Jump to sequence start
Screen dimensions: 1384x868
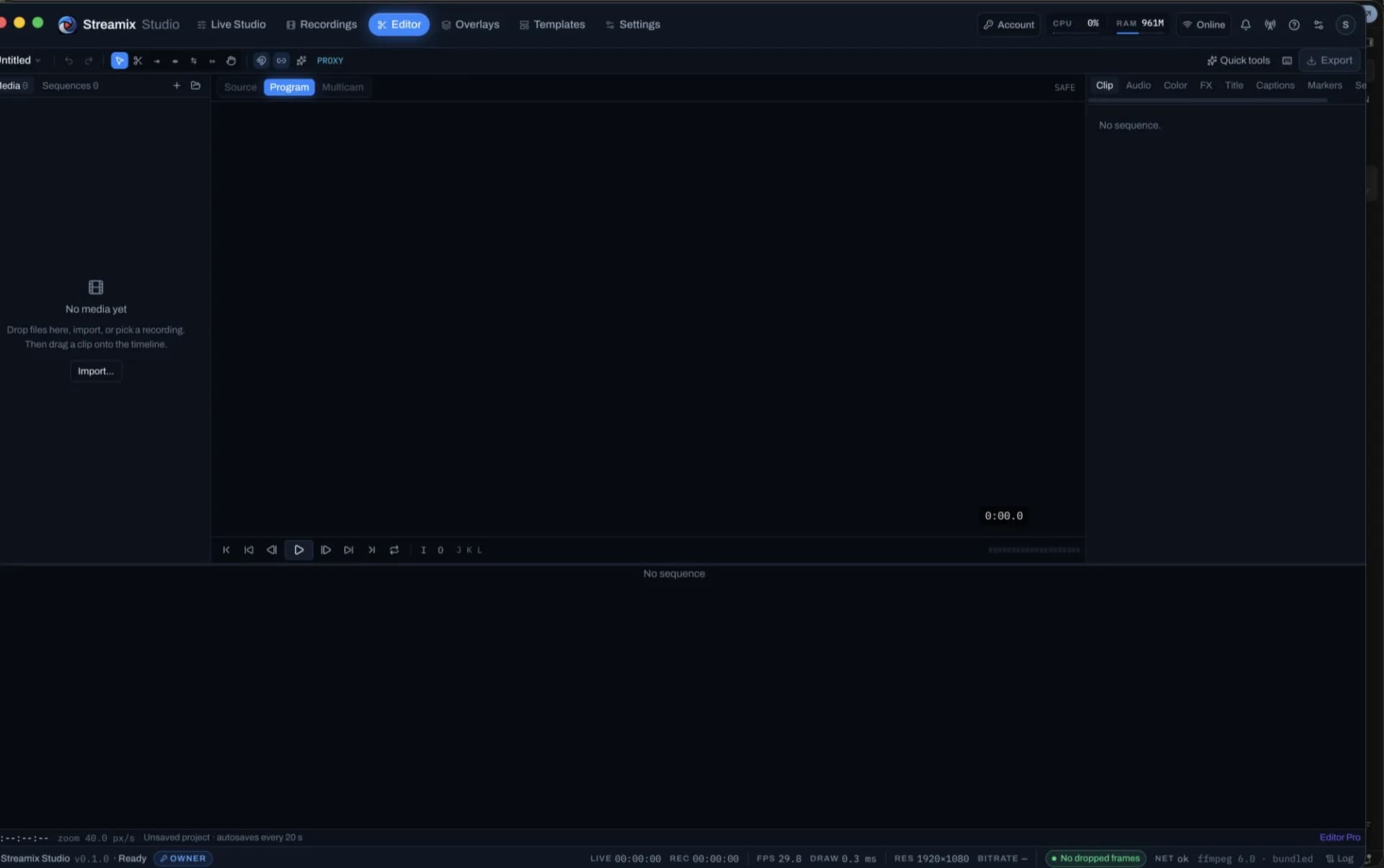pyautogui.click(x=226, y=550)
